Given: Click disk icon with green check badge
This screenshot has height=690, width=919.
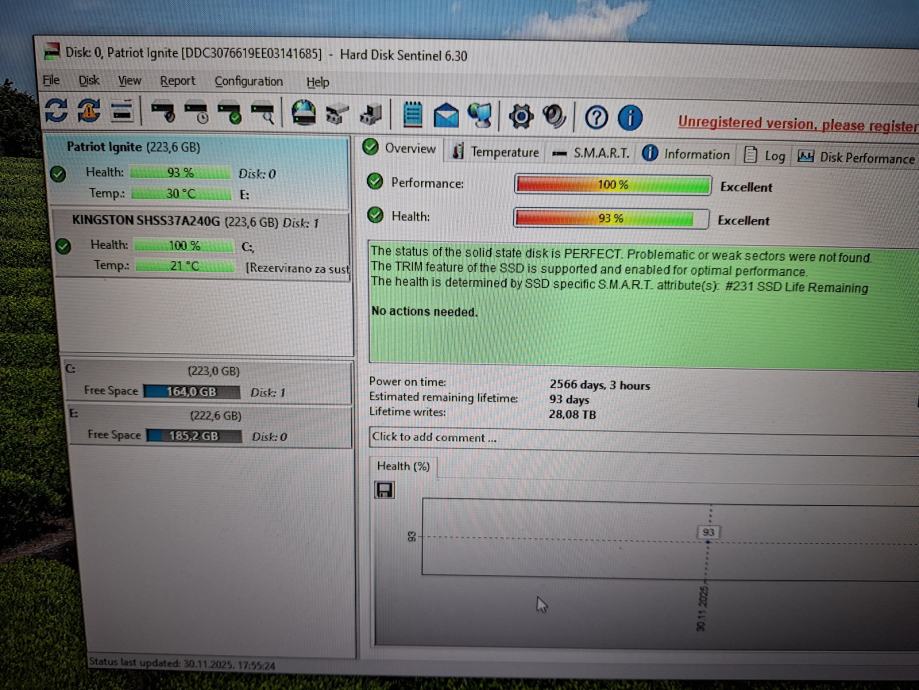Looking at the screenshot, I should pyautogui.click(x=229, y=113).
